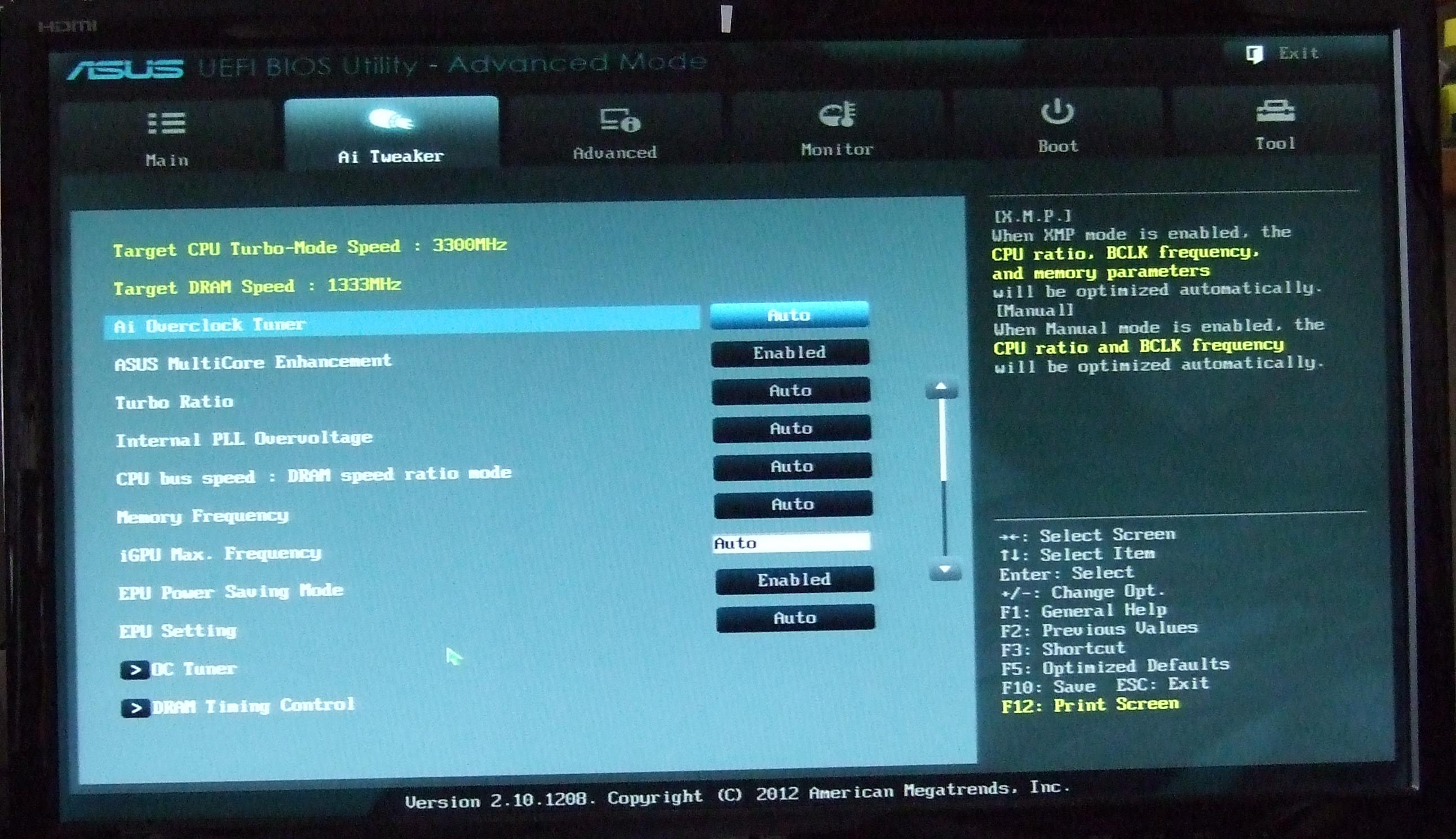Viewport: 1456px width, 839px height.
Task: Open Internal PLL Overvoltage Auto dropdown
Action: coord(791,428)
